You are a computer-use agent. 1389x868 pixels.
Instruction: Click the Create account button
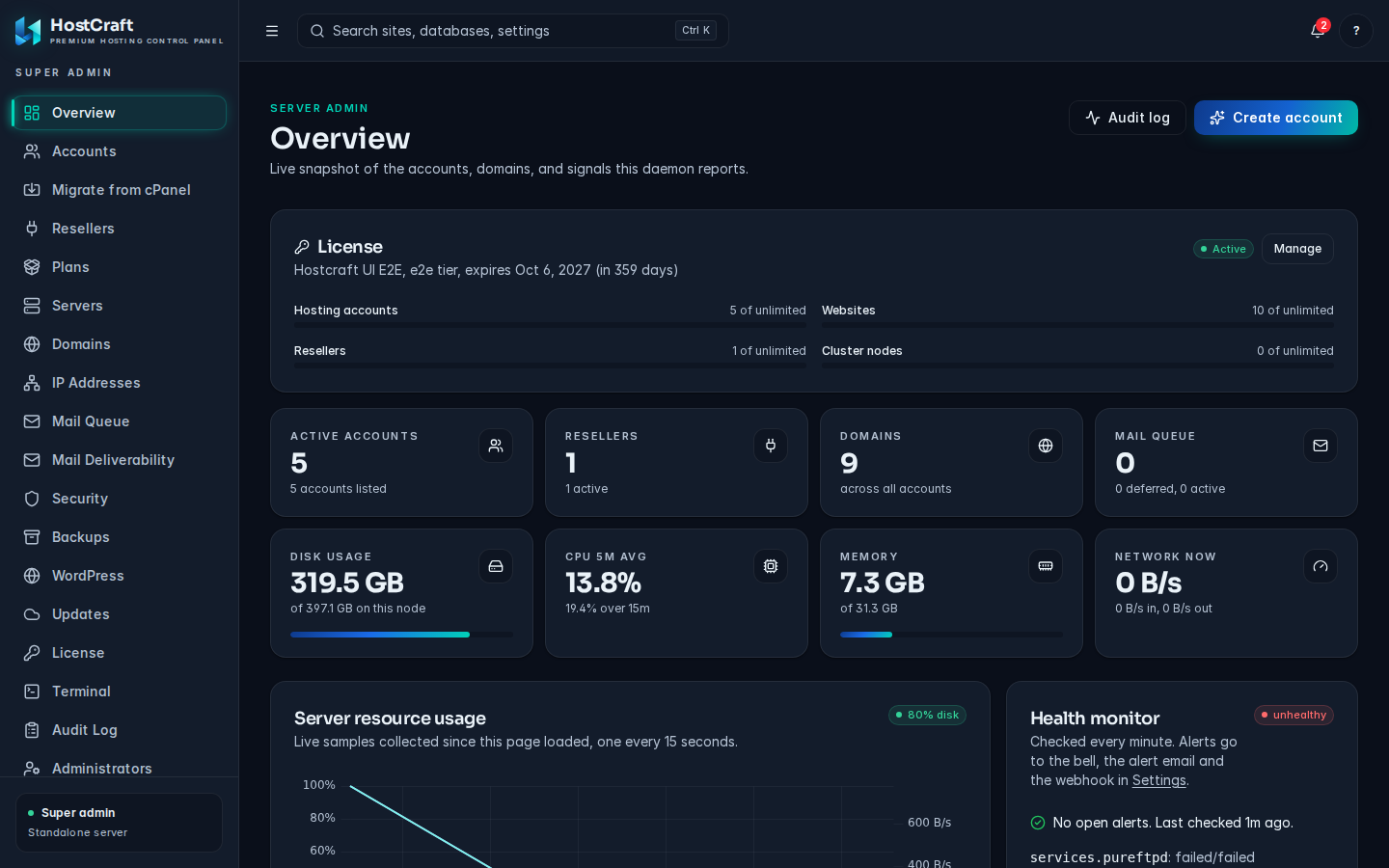1276,118
